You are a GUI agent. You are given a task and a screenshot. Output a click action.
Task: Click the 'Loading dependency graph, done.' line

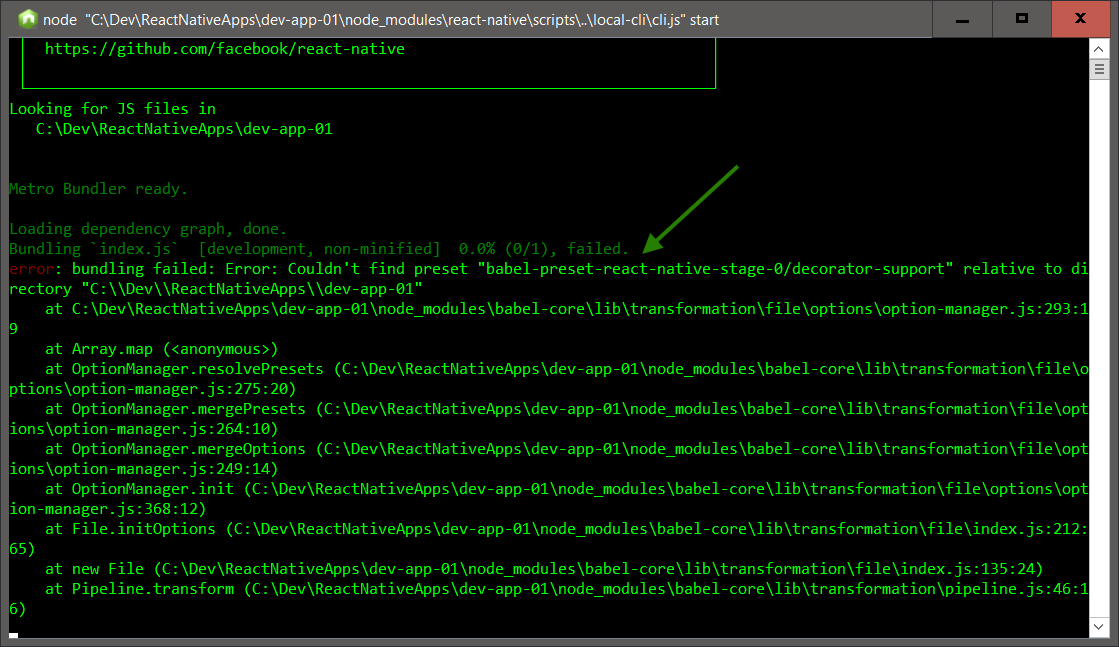(x=148, y=229)
